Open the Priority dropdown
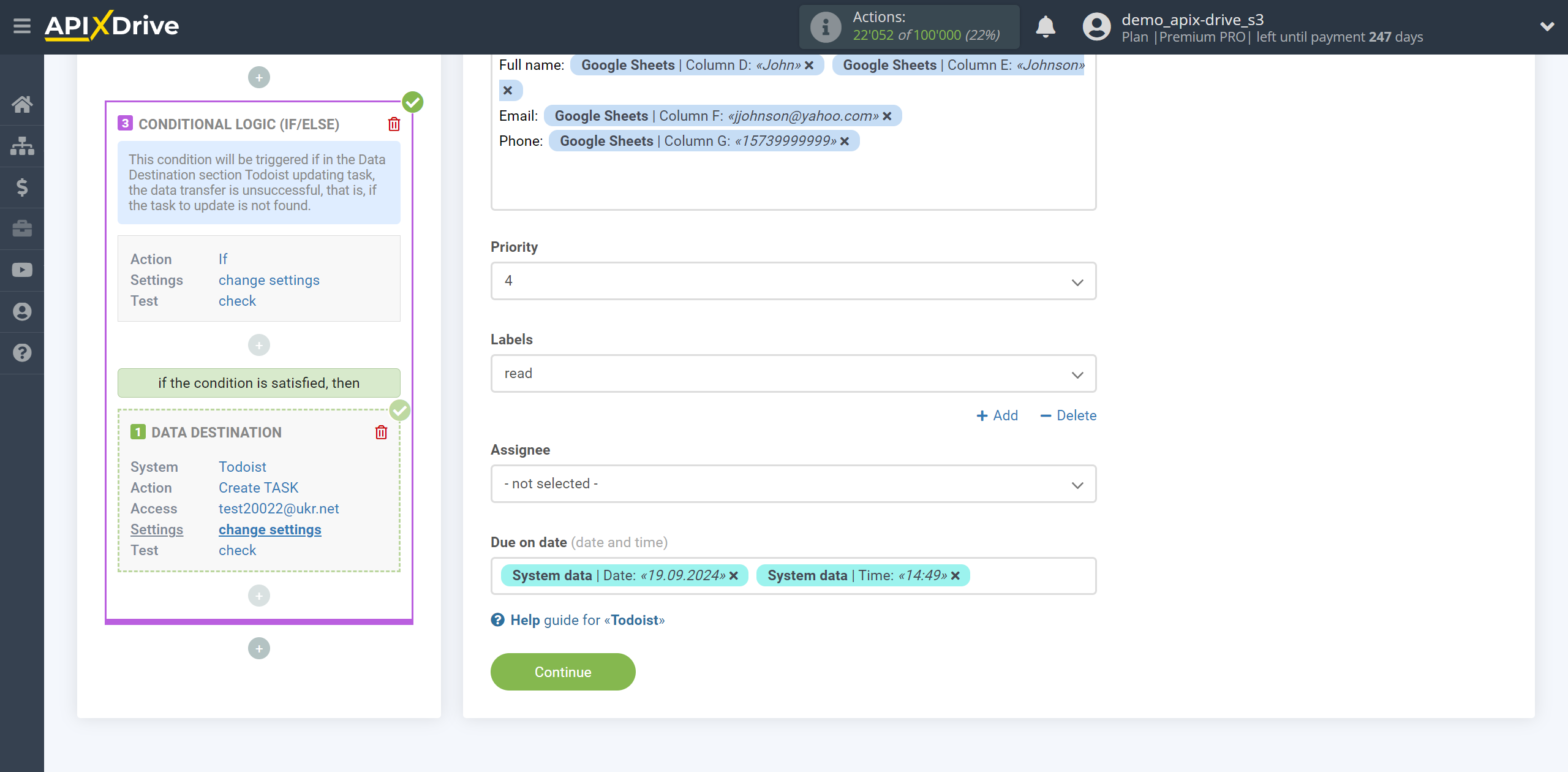1568x772 pixels. point(793,281)
